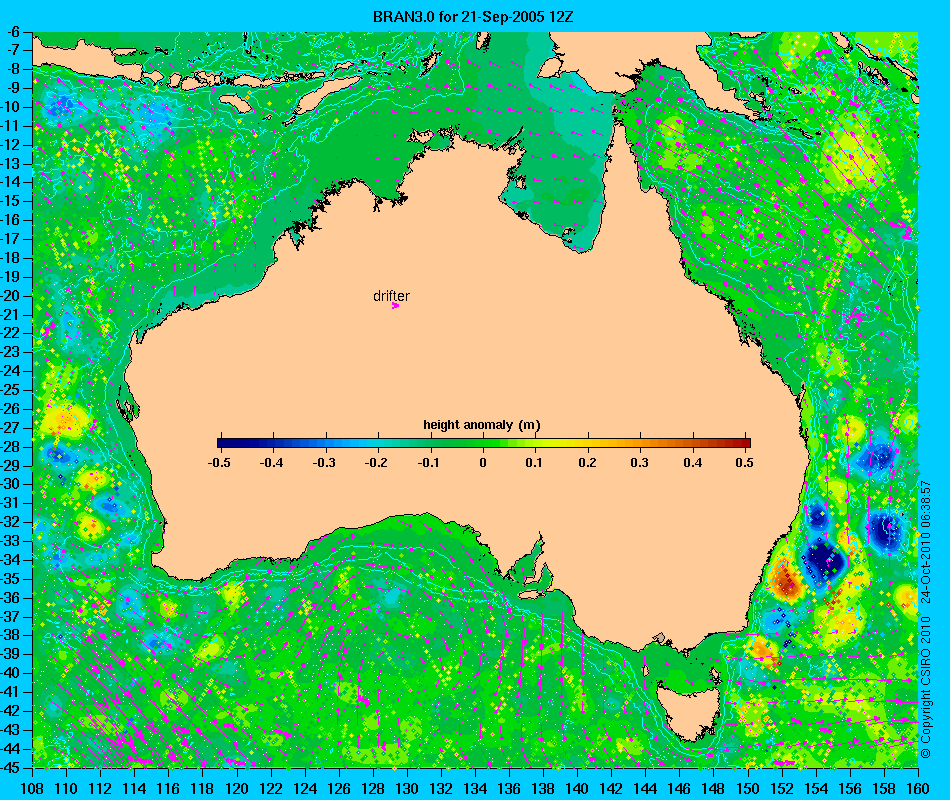Click the longitude axis label 108
Image resolution: width=950 pixels, height=800 pixels.
click(32, 788)
